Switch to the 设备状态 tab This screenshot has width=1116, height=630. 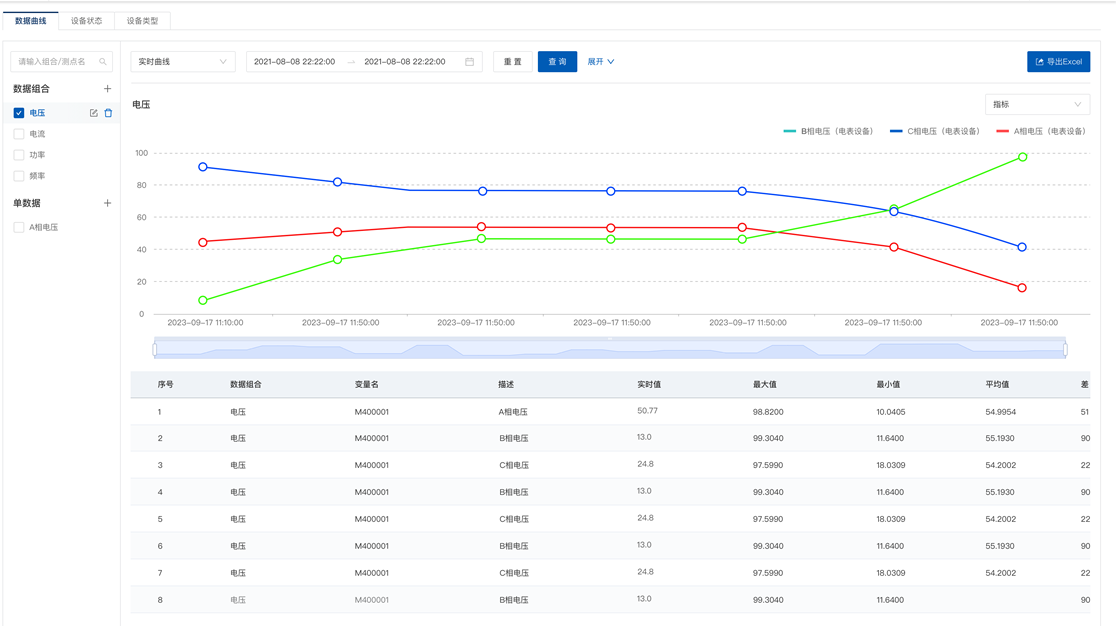(x=86, y=20)
